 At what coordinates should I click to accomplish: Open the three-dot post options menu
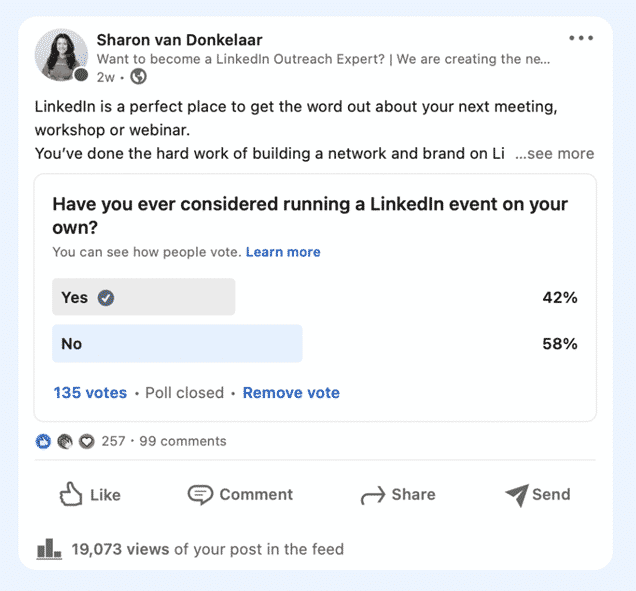581,38
